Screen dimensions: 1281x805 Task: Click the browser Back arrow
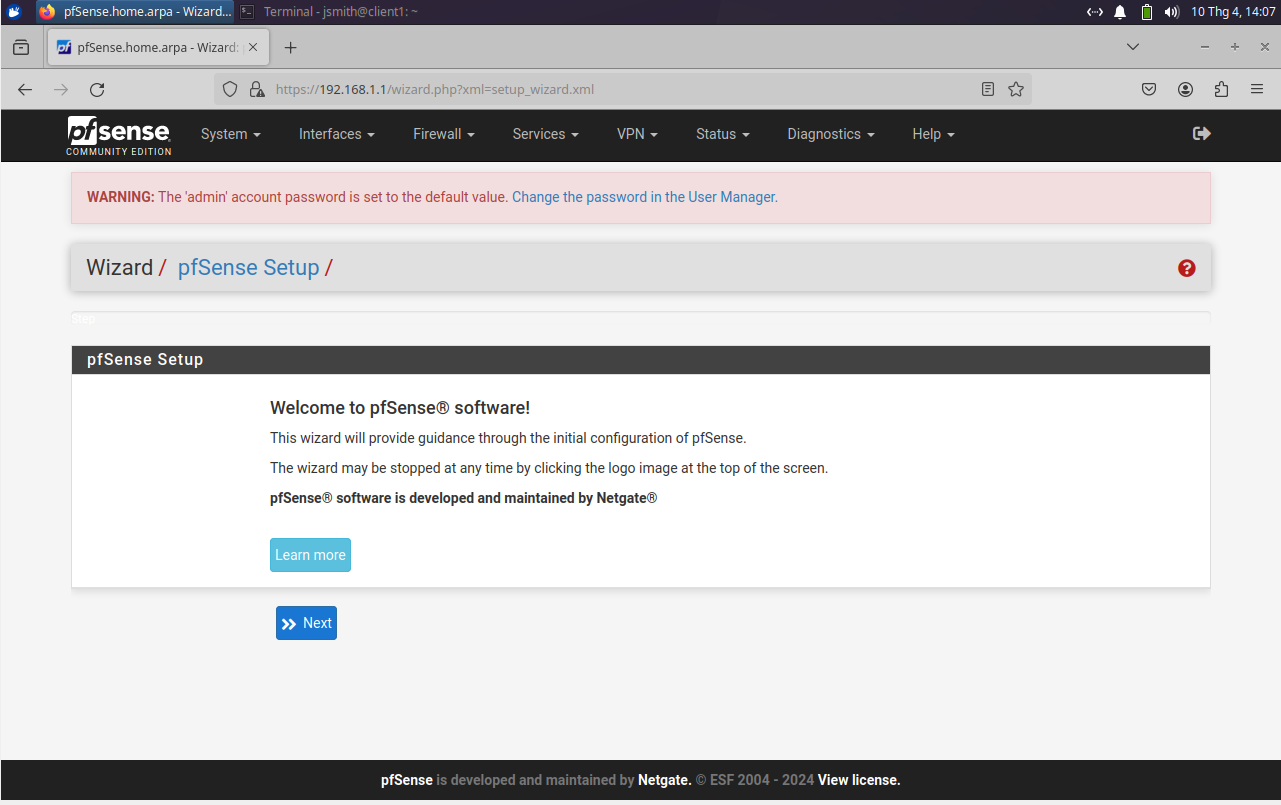click(x=25, y=89)
